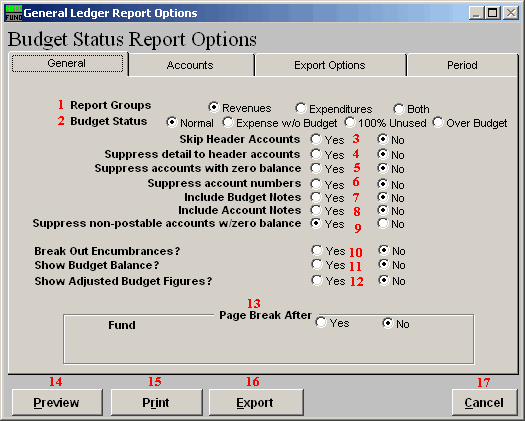Enable Suppress accounts with zero balance Yes

(315, 168)
